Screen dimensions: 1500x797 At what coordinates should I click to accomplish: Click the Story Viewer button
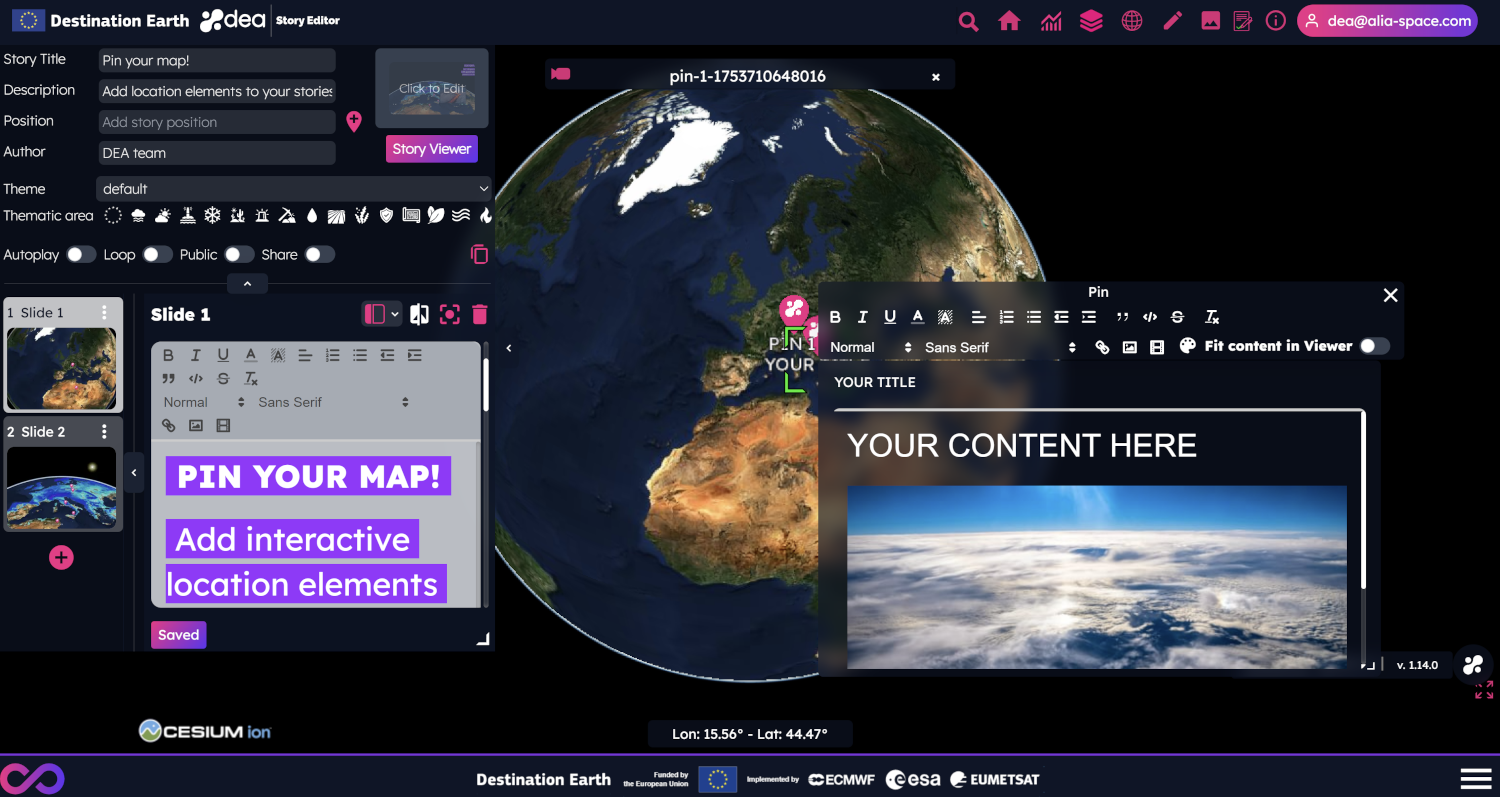coord(432,149)
